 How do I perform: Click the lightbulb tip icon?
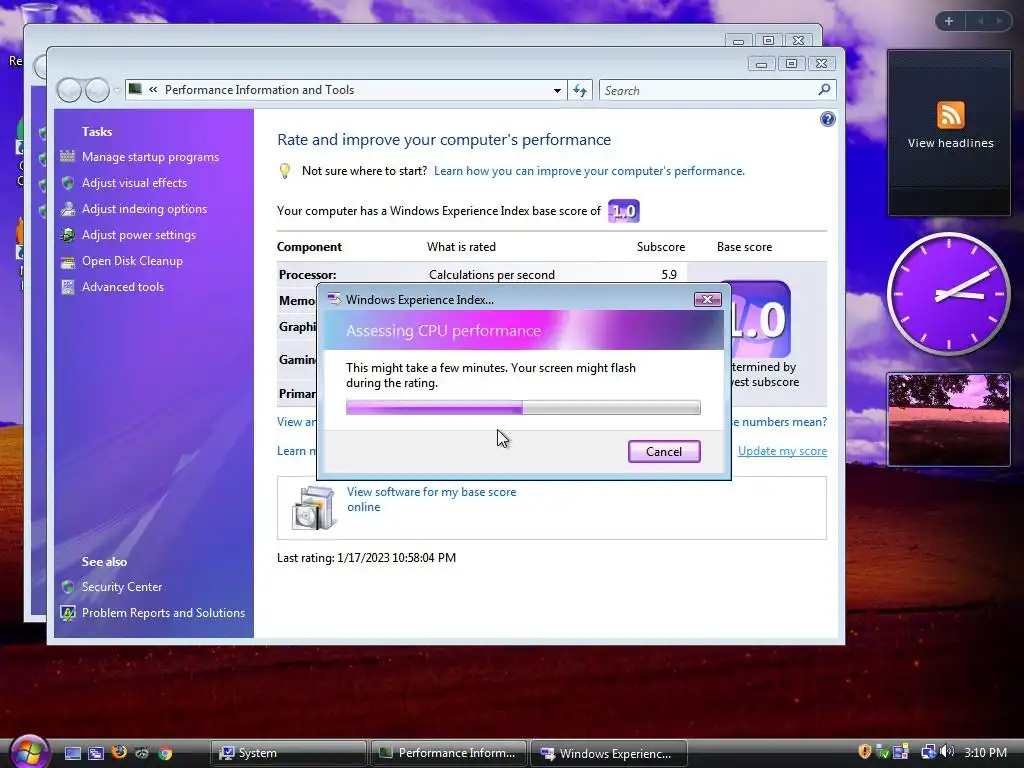click(x=284, y=171)
